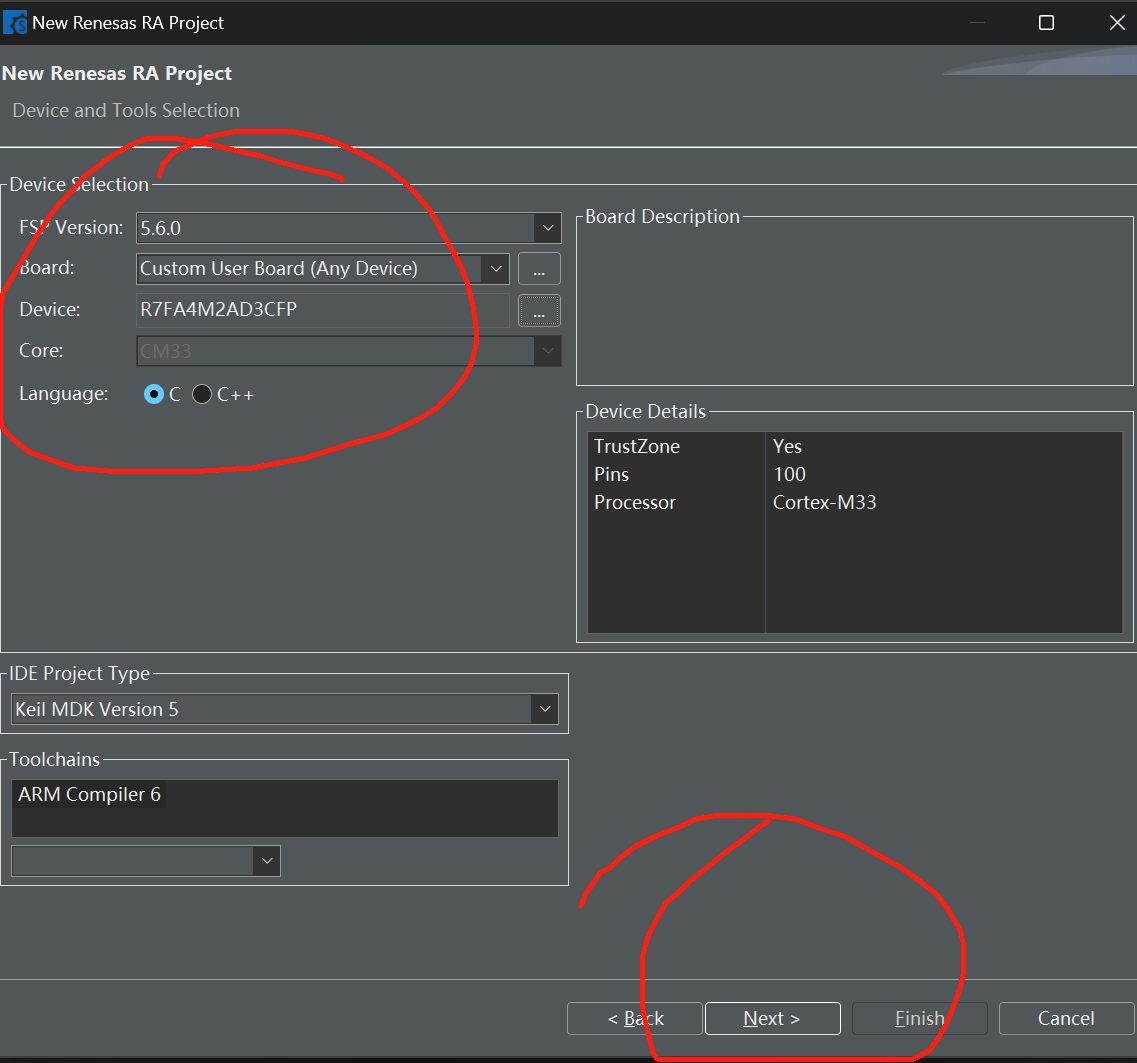The image size is (1137, 1063).
Task: Click the Processor row label
Action: point(634,502)
